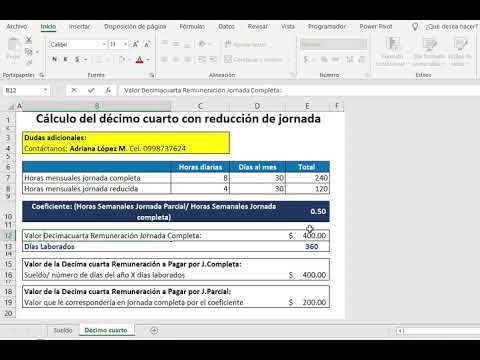Image resolution: width=480 pixels, height=360 pixels.
Task: Open the Archivo menu tab
Action: pos(17,26)
